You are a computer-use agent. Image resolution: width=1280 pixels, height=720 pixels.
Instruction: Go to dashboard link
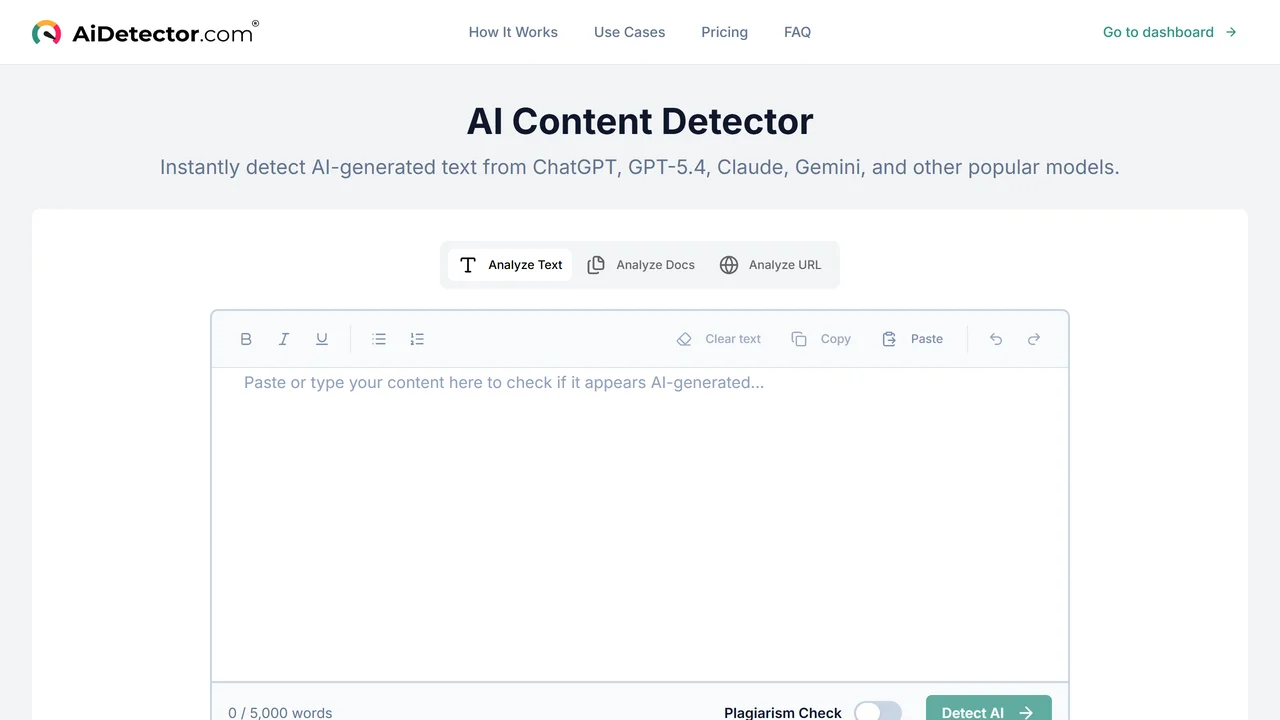(1170, 32)
